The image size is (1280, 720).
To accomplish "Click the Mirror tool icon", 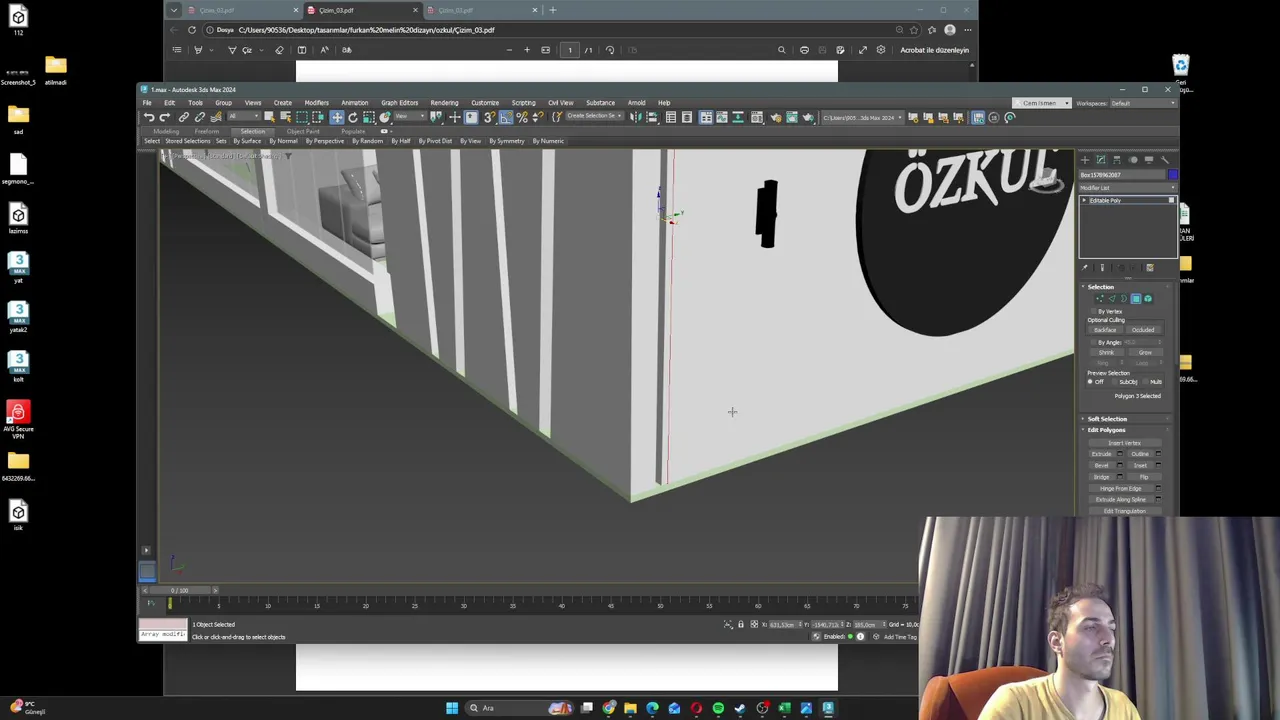I will (x=637, y=117).
